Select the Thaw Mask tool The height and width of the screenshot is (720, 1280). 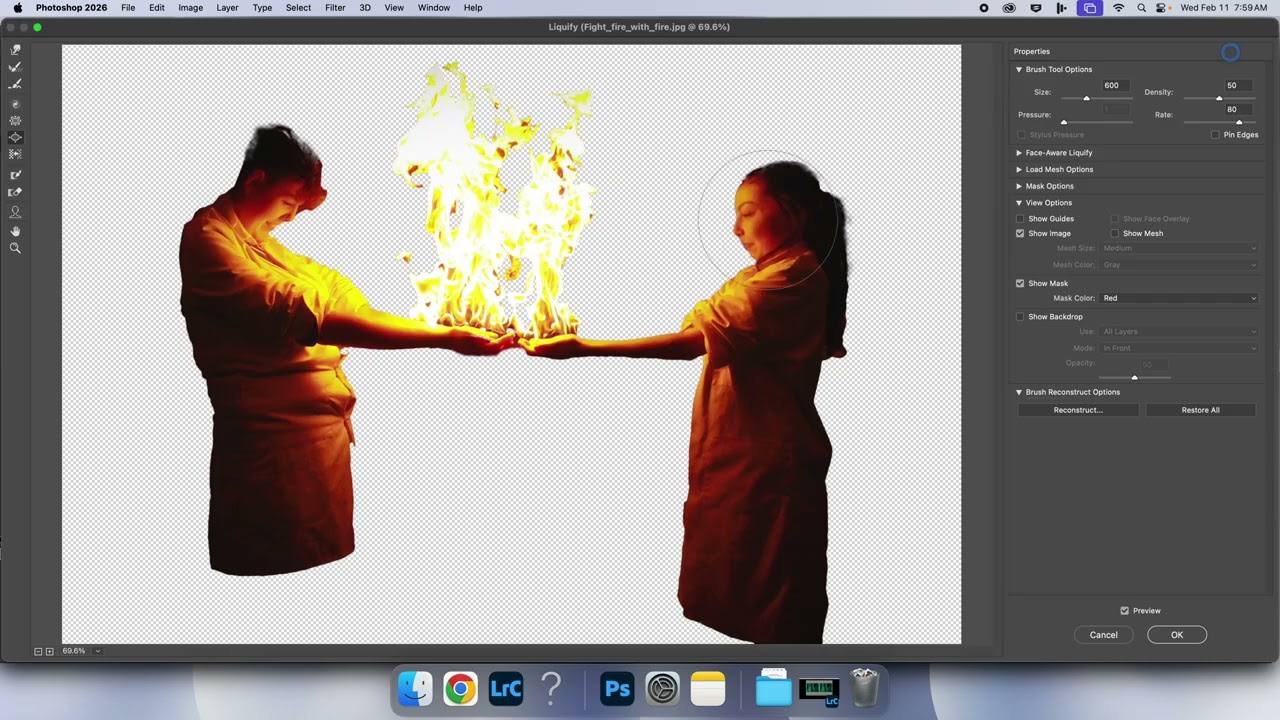(15, 192)
